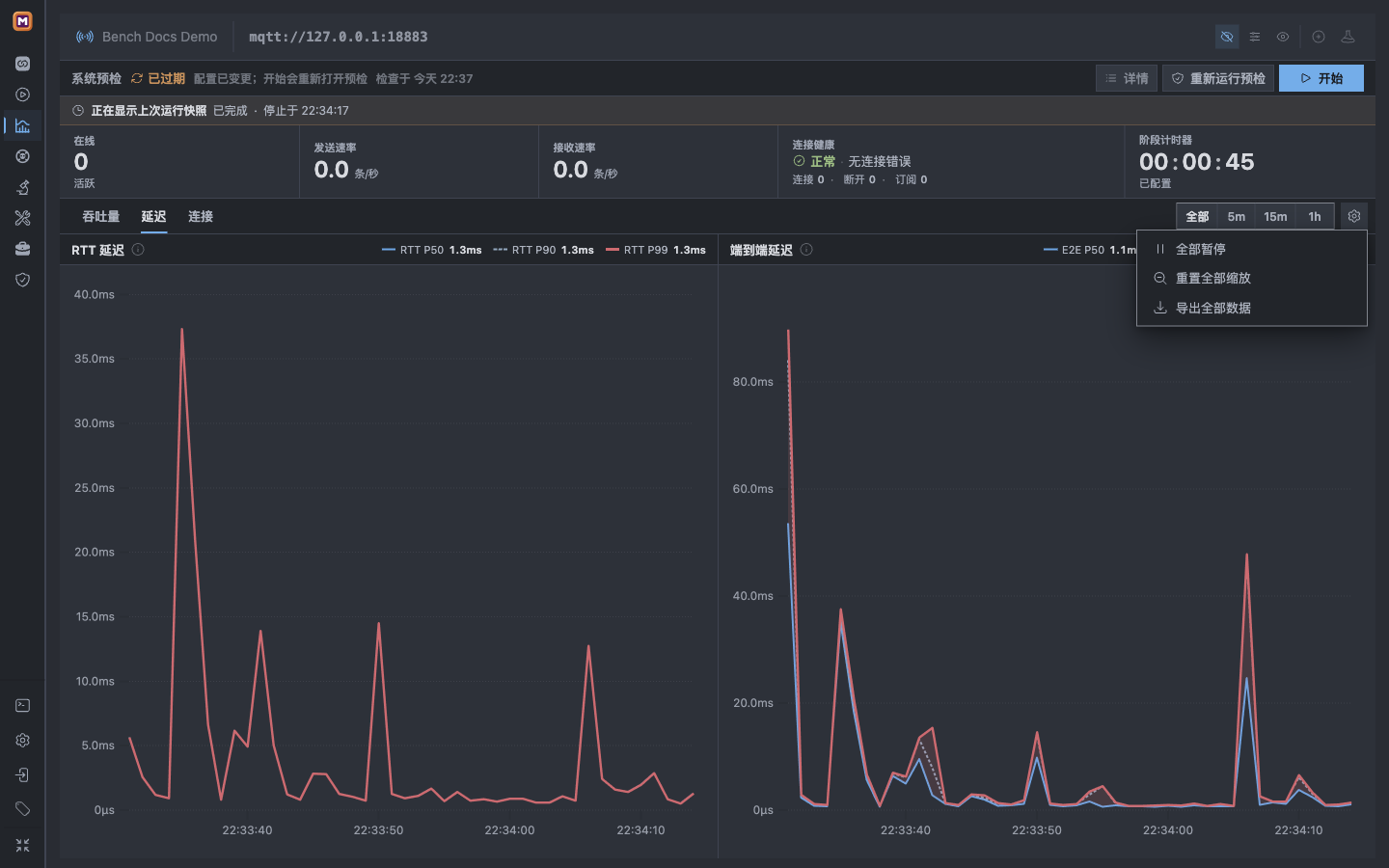Select the charts monitoring sidebar icon

[22, 125]
